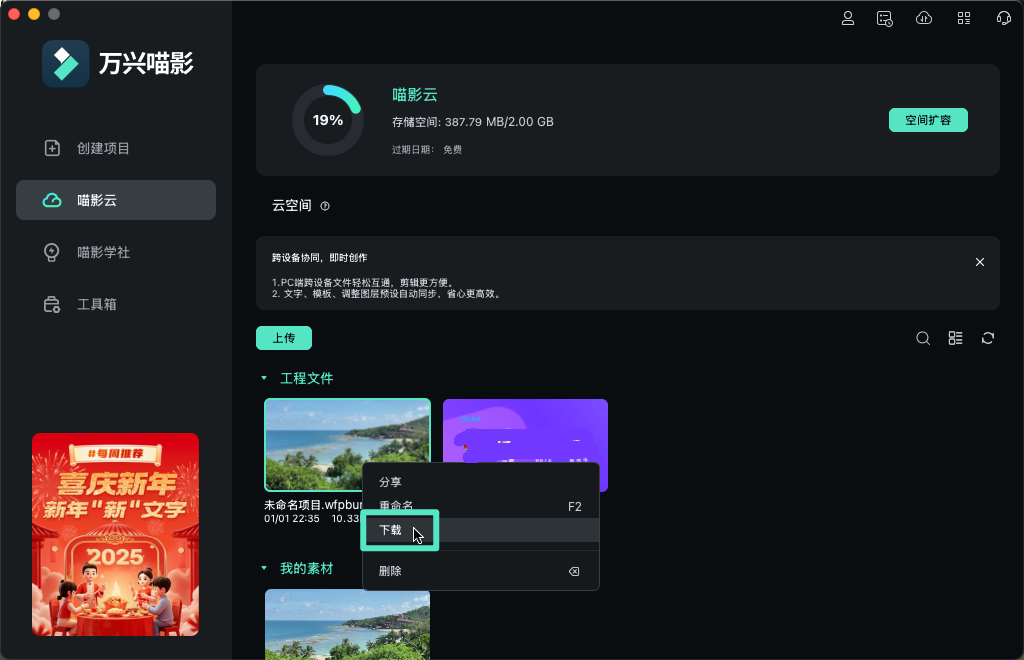This screenshot has width=1024, height=660.
Task: Toggle the list view display mode
Action: (x=955, y=338)
